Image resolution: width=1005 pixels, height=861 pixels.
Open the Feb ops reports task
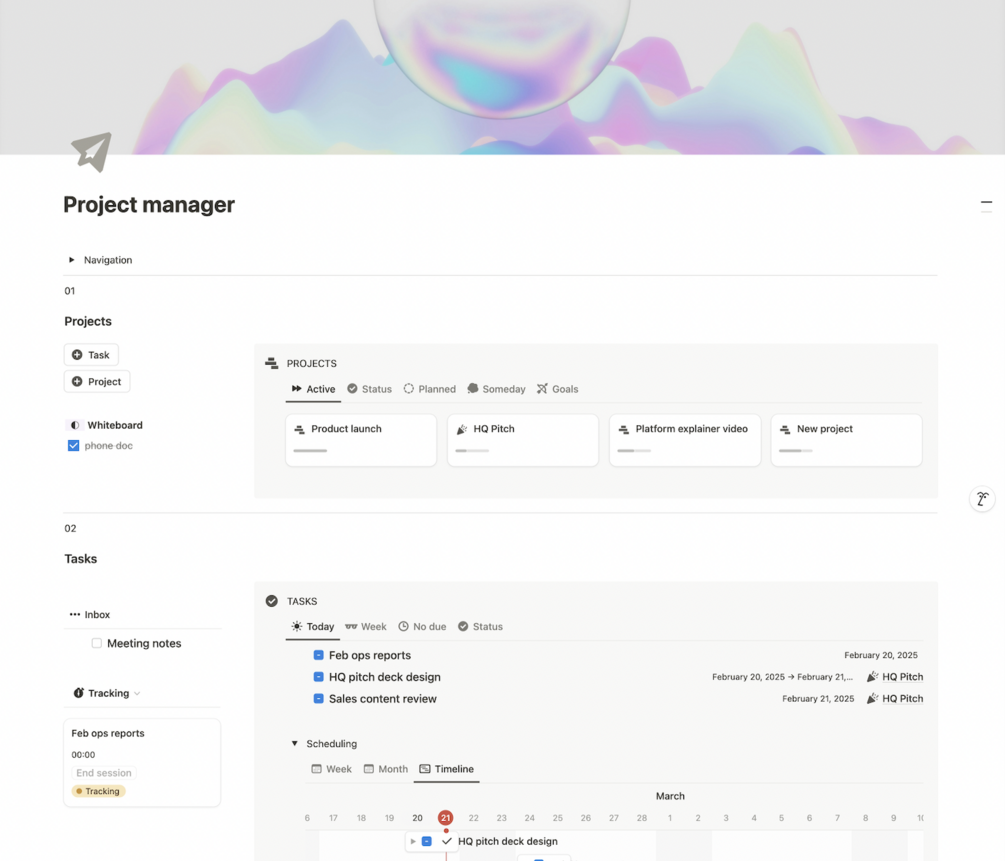coord(370,655)
